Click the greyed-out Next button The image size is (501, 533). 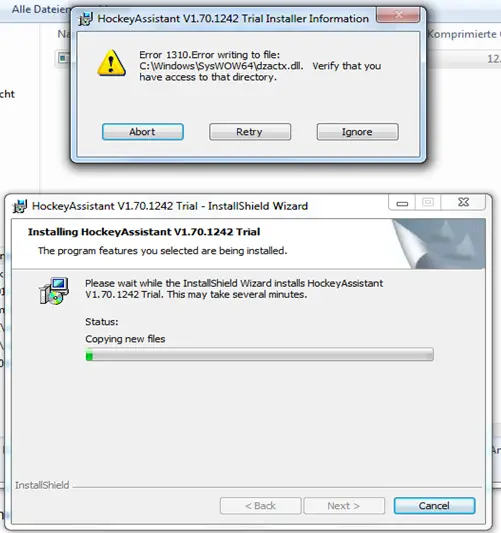tap(344, 506)
